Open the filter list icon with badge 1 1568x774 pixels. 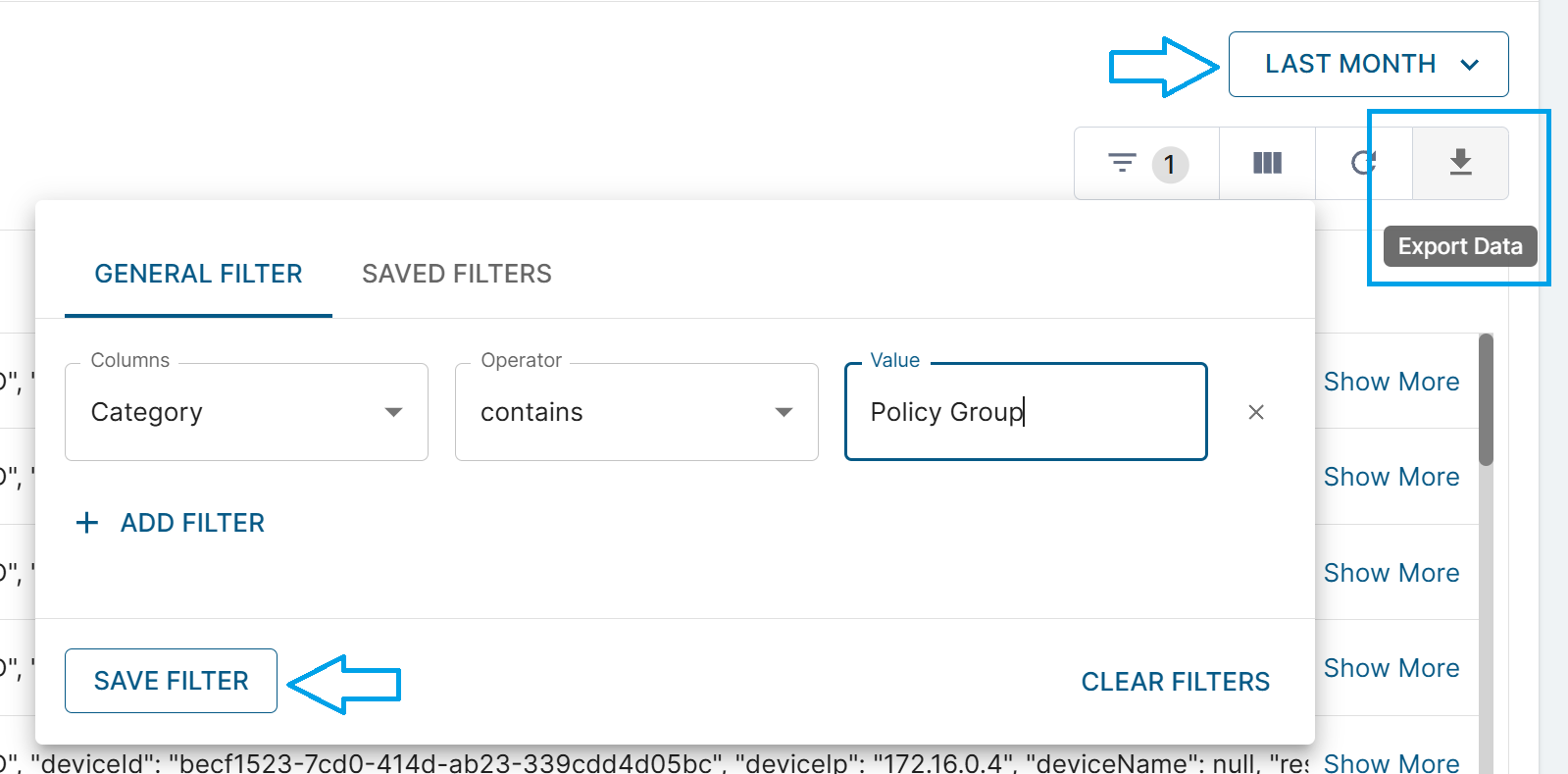point(1145,164)
